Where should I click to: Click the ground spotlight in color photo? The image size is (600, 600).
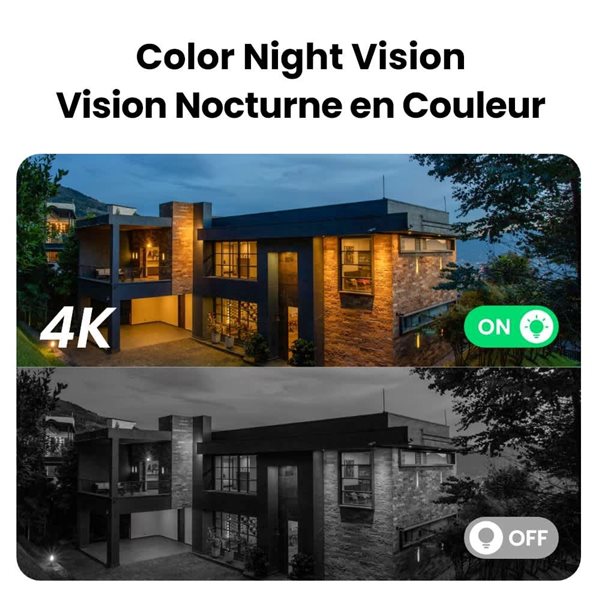pyautogui.click(x=52, y=346)
